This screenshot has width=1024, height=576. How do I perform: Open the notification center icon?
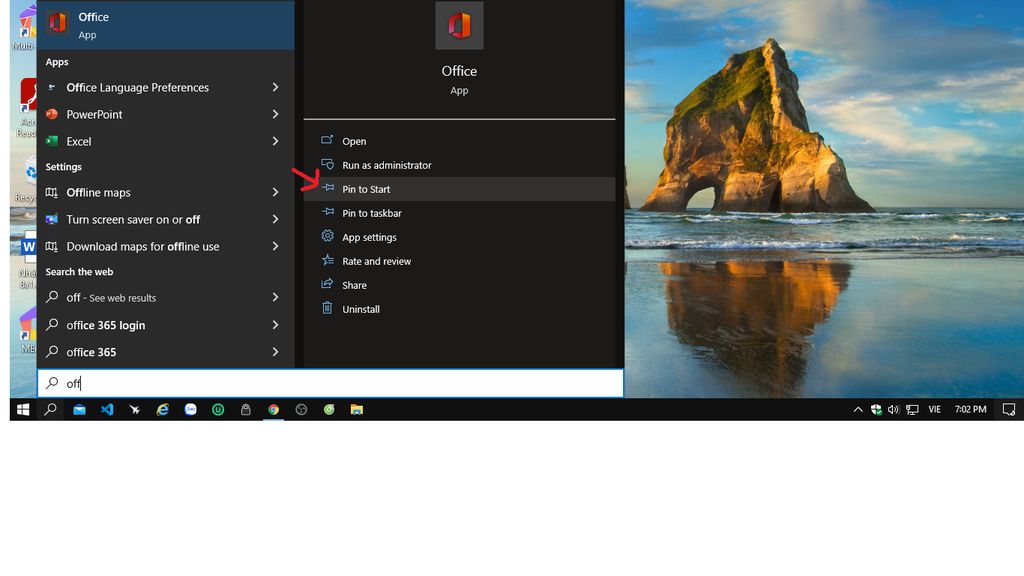[1009, 409]
